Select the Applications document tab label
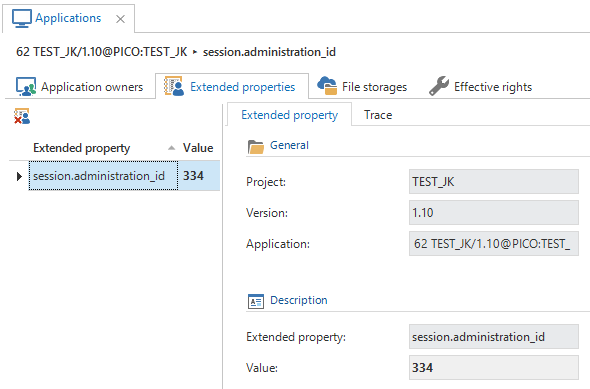Viewport: 590px width, 389px height. point(68,18)
